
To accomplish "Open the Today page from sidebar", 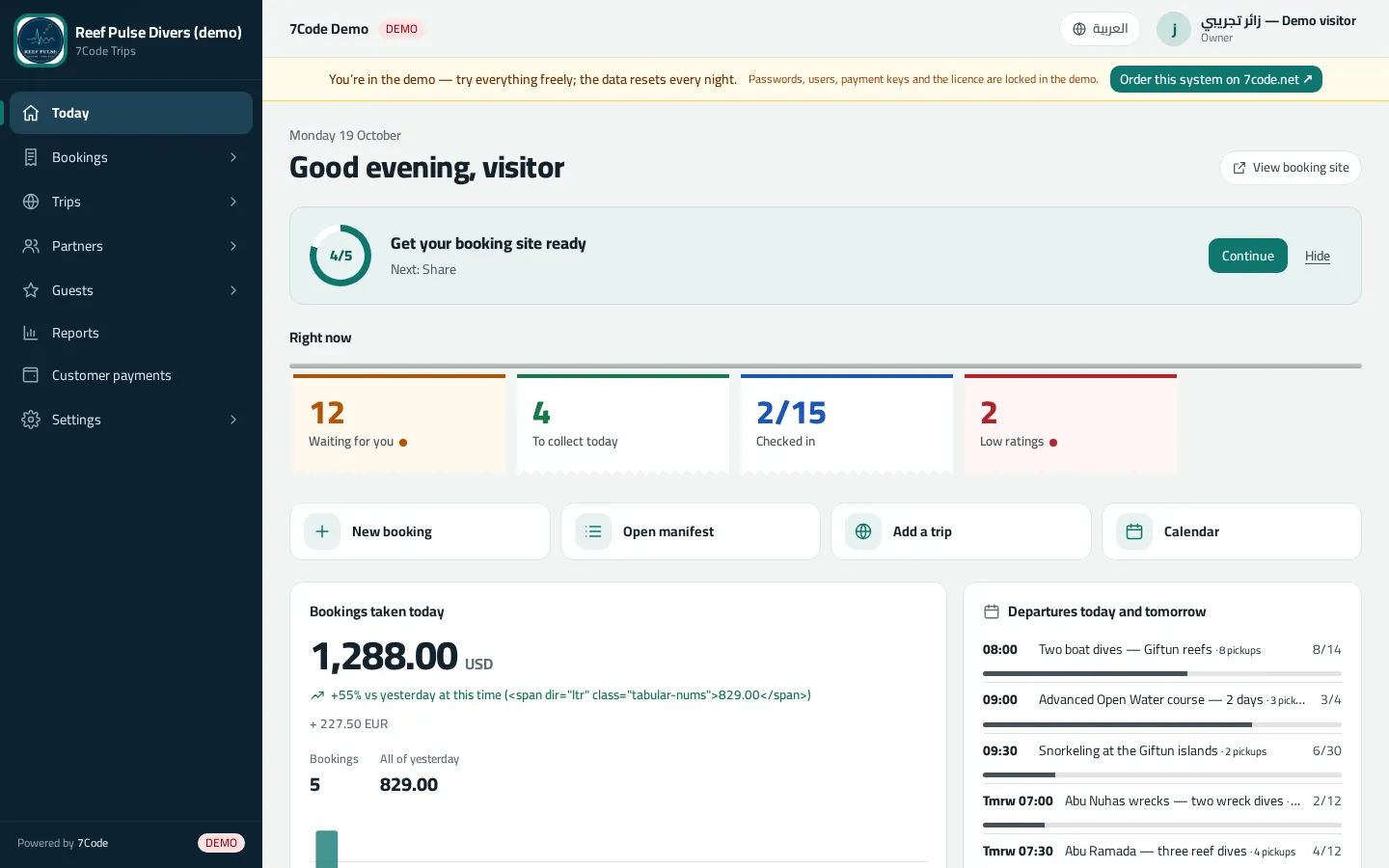I will [131, 113].
